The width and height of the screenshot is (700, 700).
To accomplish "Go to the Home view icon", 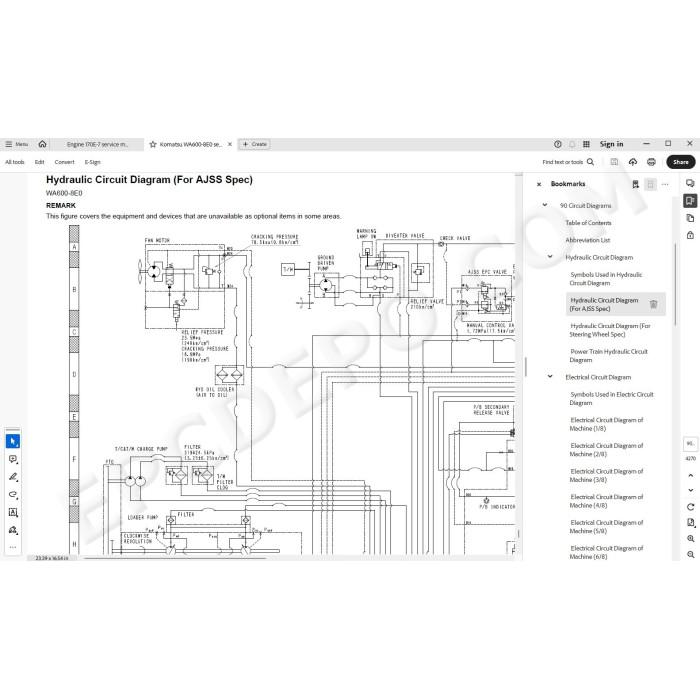I will [x=42, y=144].
